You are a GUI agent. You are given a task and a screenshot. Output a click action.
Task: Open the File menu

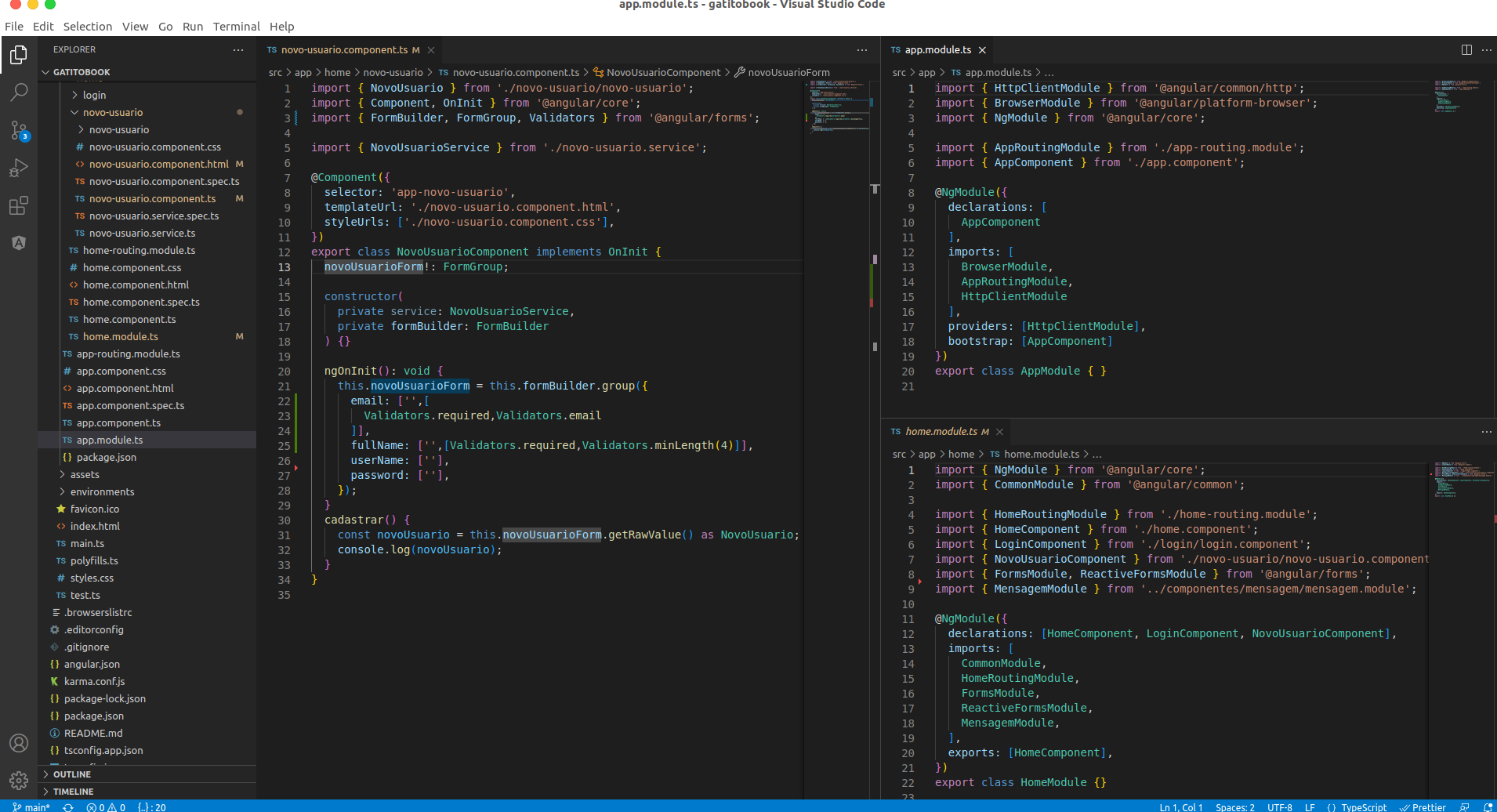(14, 26)
